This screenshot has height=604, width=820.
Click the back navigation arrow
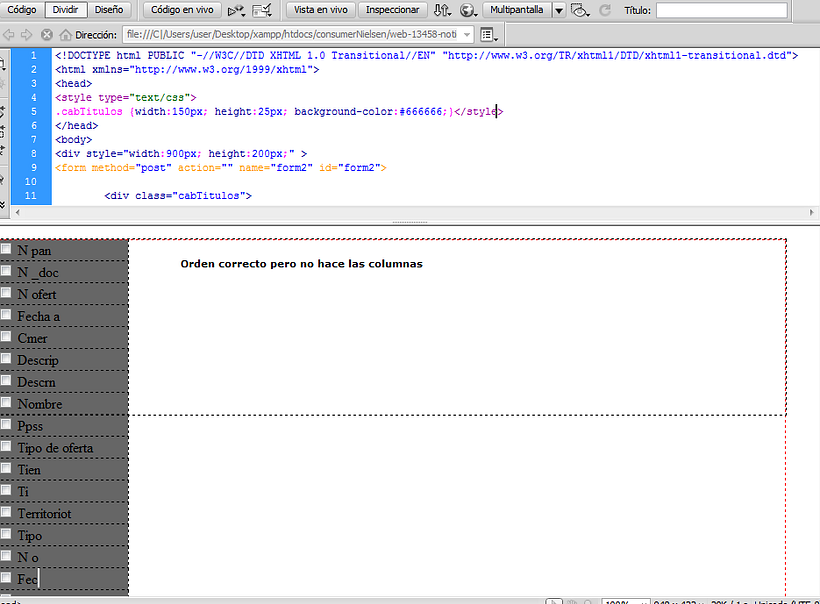point(9,35)
